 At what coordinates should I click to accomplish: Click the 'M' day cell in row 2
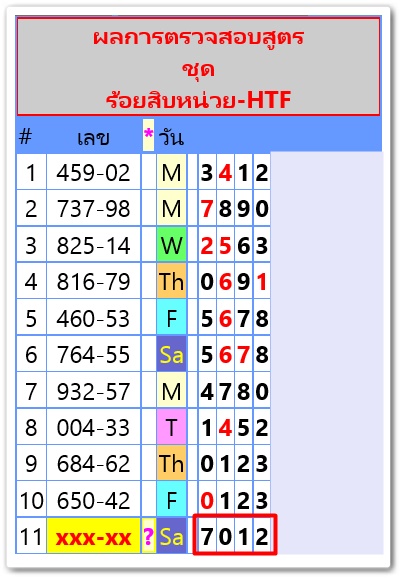tap(171, 208)
